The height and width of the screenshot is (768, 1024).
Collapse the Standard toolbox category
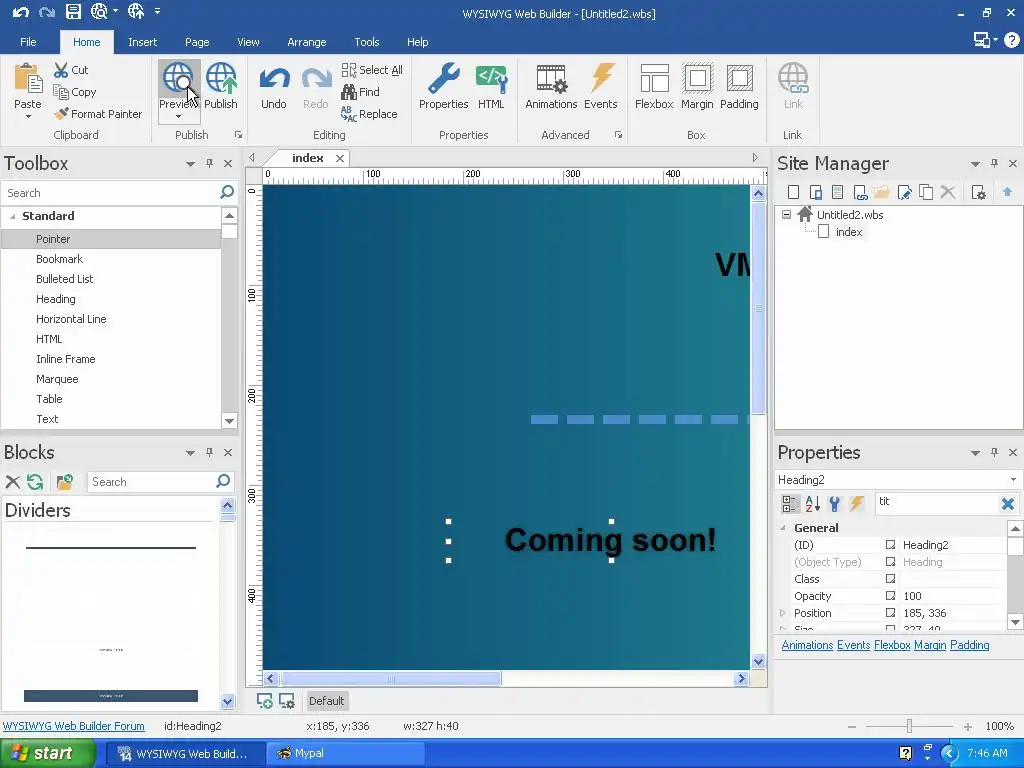pyautogui.click(x=12, y=216)
